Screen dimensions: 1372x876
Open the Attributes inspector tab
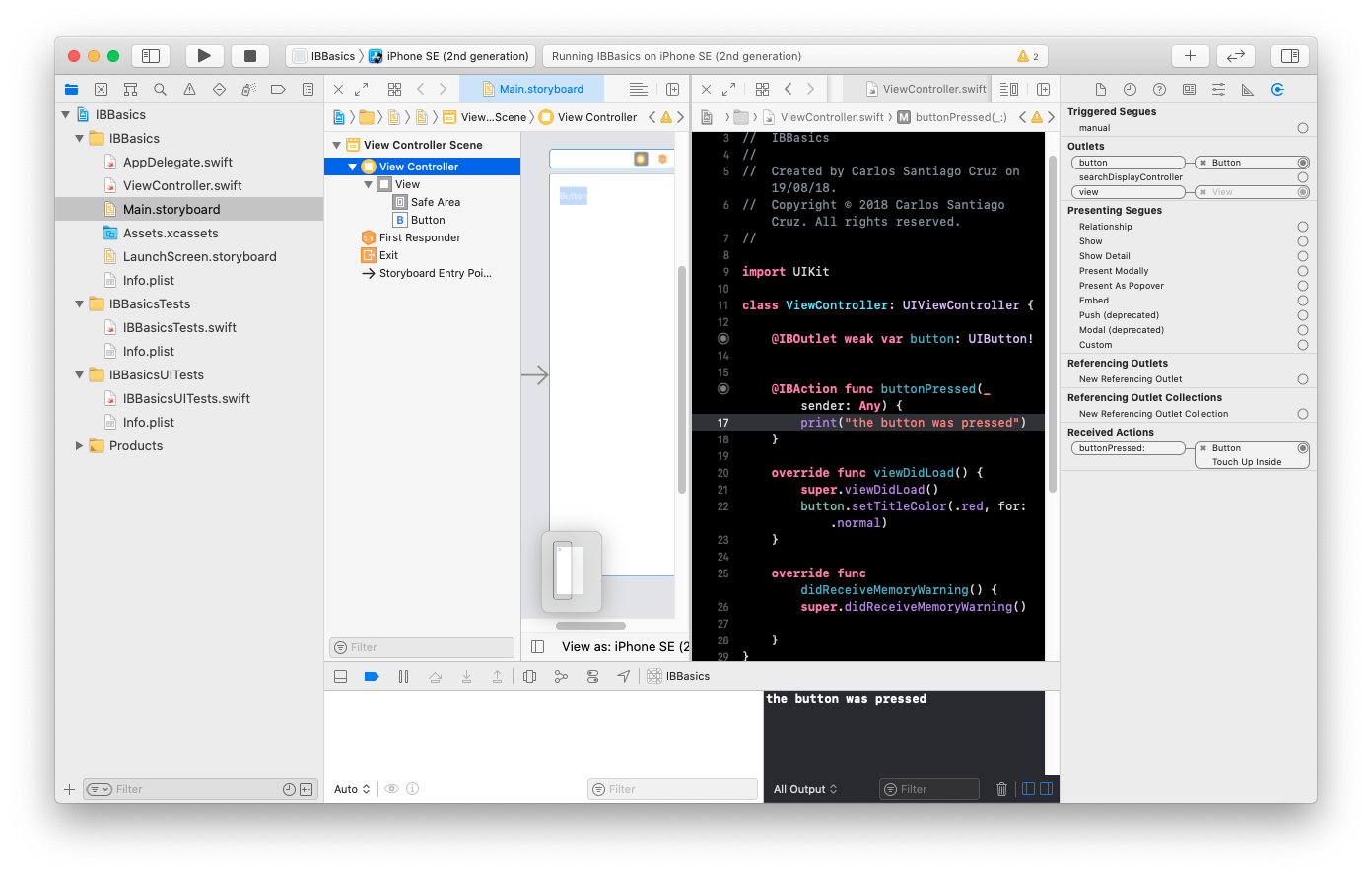1218,89
